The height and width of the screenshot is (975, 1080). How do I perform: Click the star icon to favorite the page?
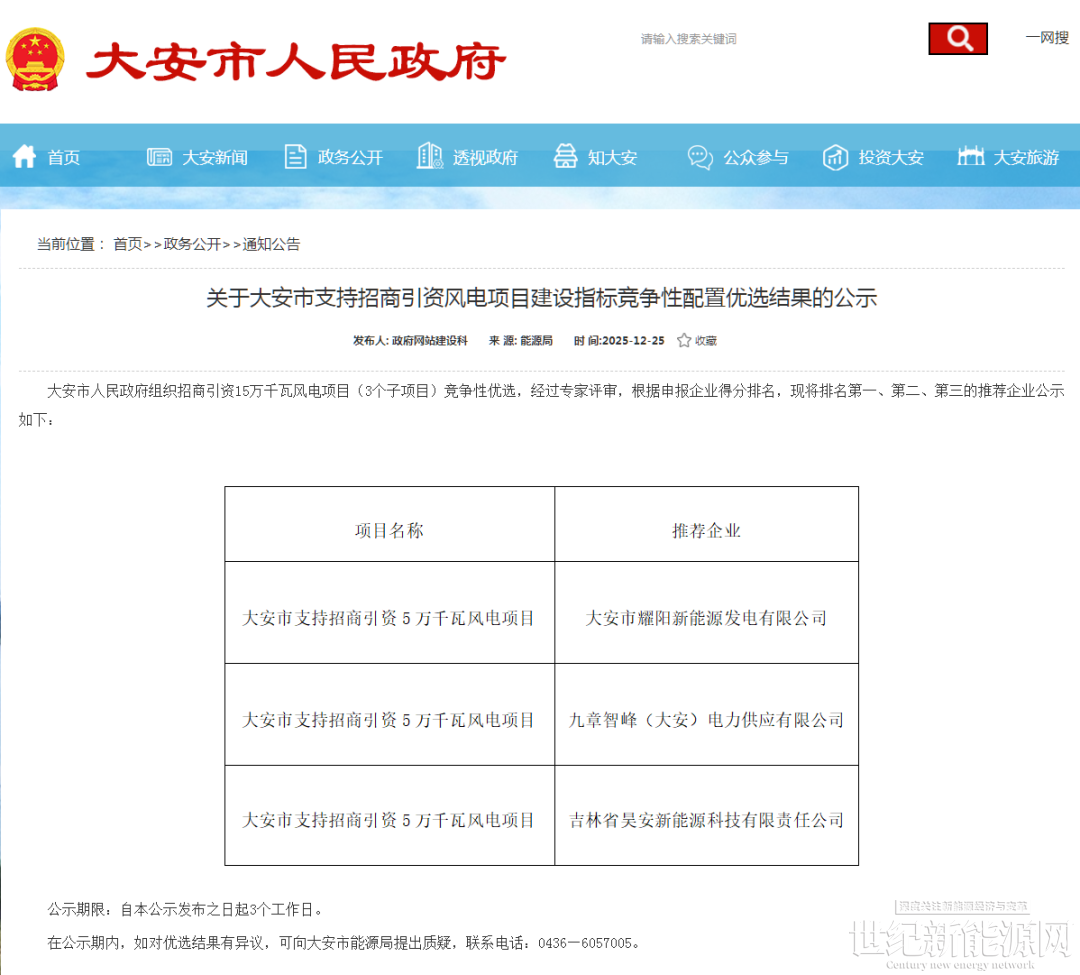(684, 341)
